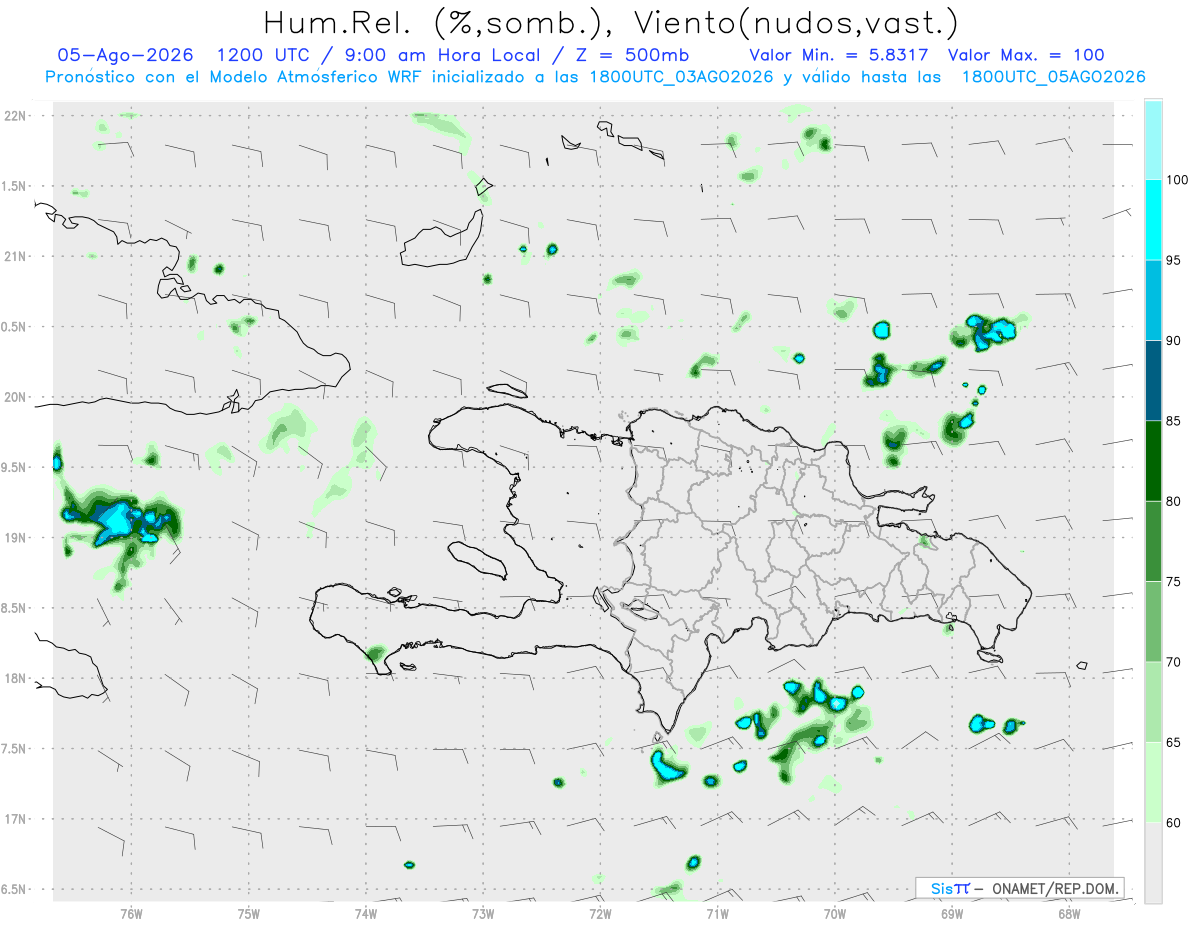Select the cyan 95–100 legend color band

coord(1153,220)
